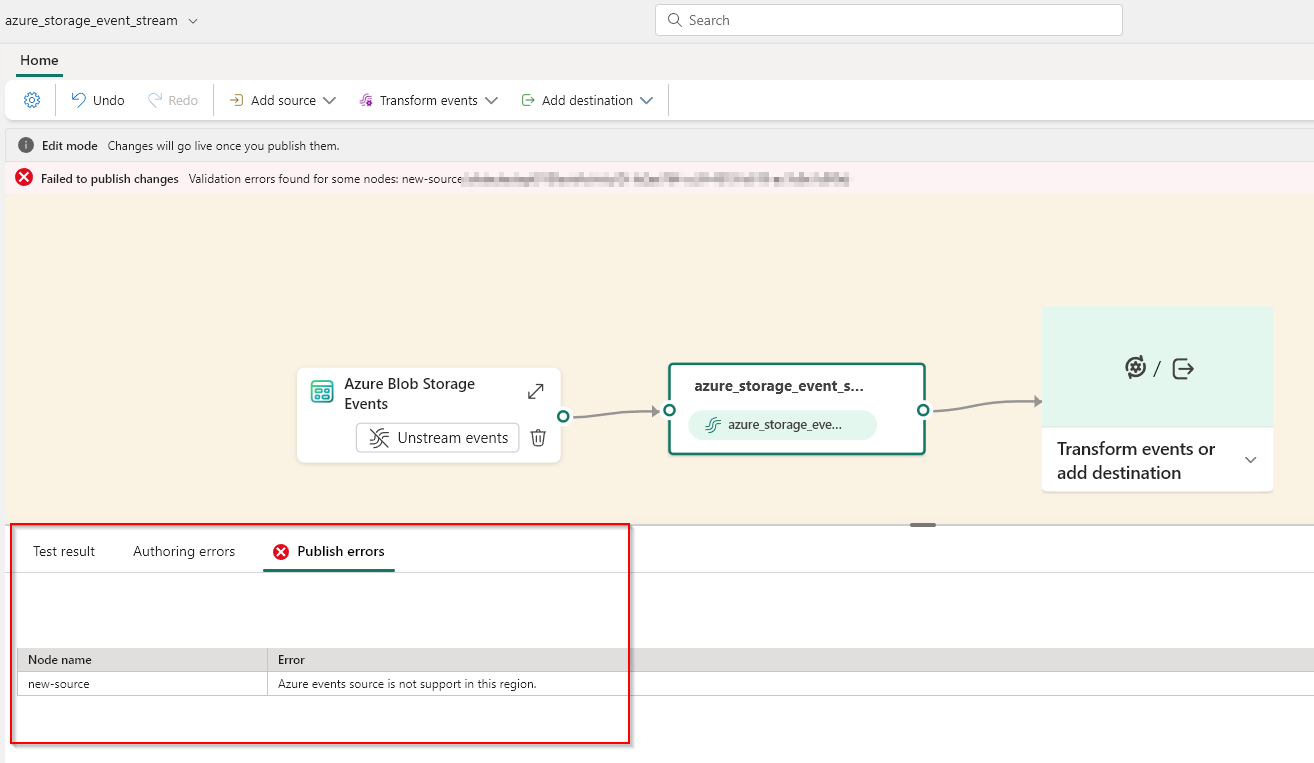Click the Unstream events button
This screenshot has height=763, width=1314.
[x=438, y=438]
